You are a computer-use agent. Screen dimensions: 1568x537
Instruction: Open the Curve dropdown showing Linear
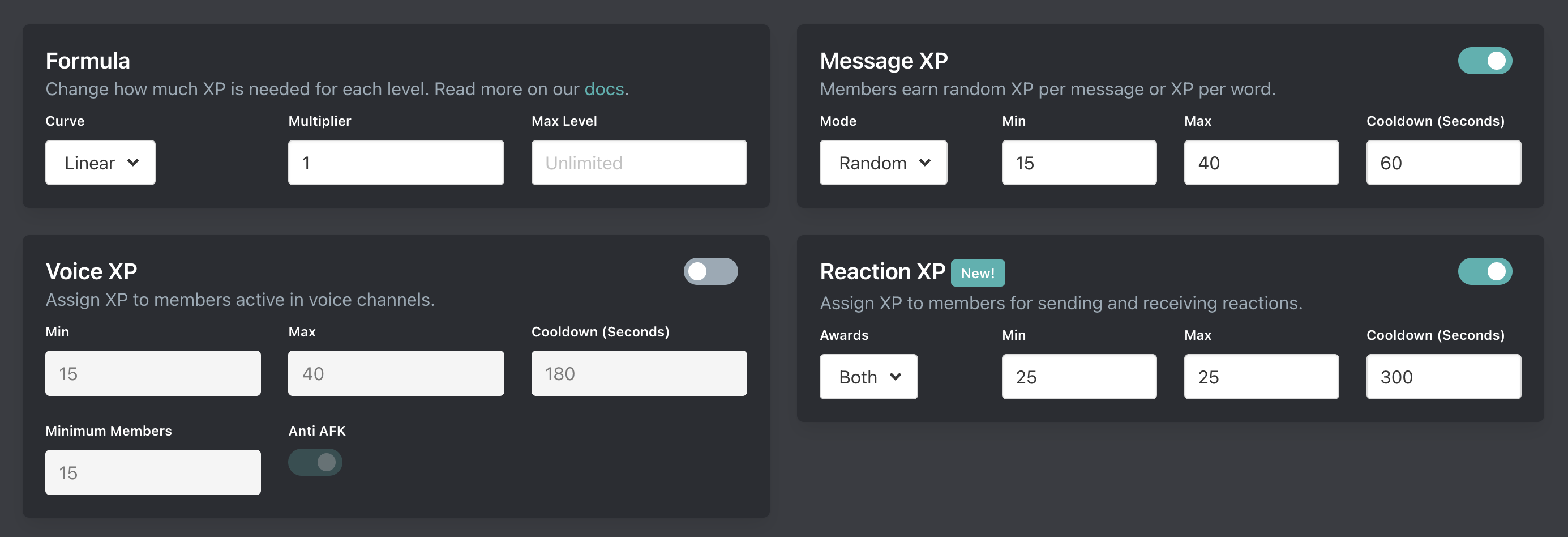(x=100, y=163)
